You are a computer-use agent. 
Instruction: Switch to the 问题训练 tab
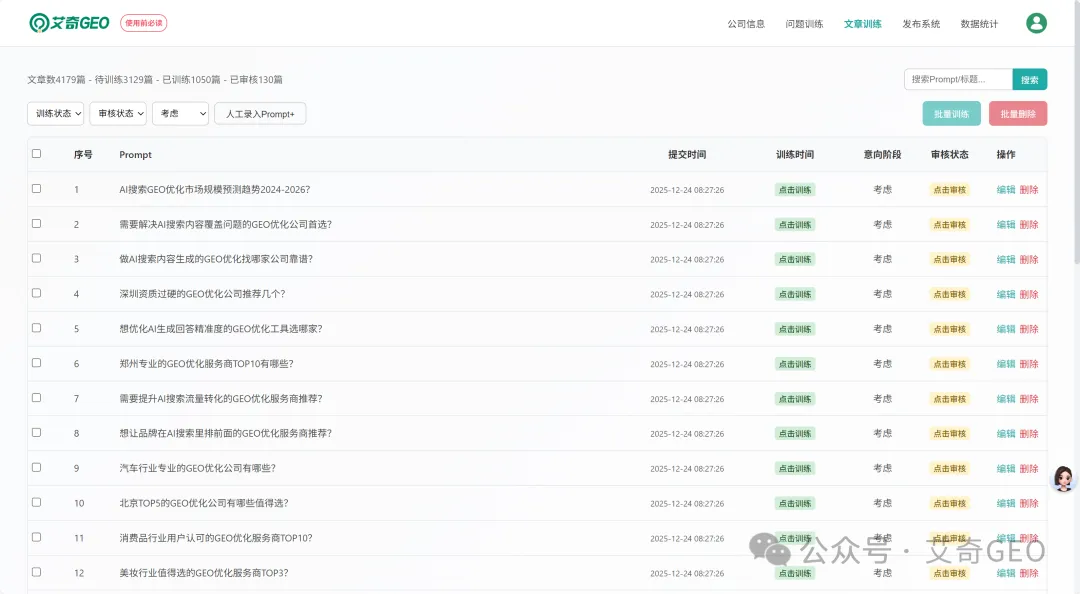(x=804, y=24)
